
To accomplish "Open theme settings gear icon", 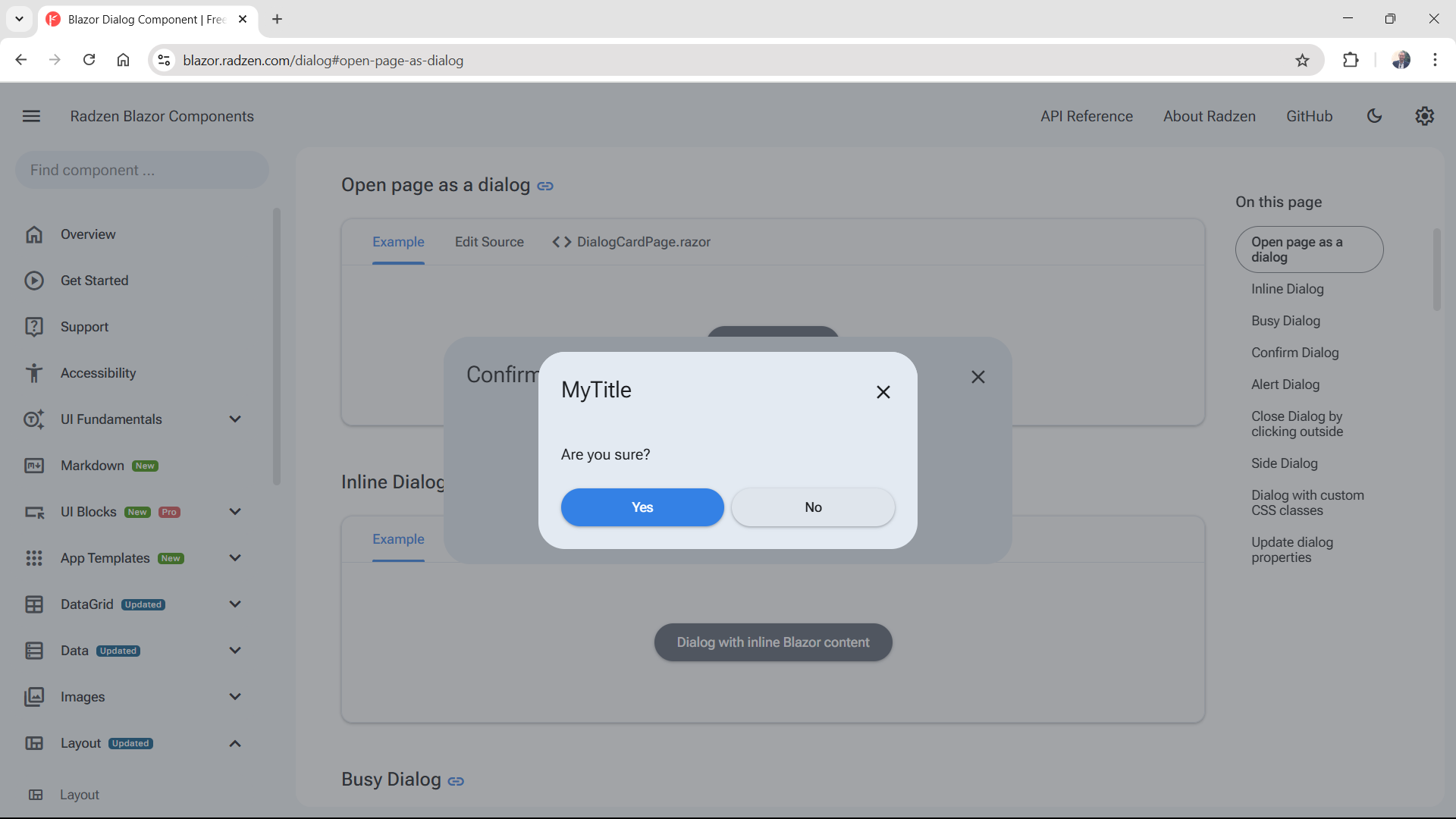I will pyautogui.click(x=1425, y=116).
